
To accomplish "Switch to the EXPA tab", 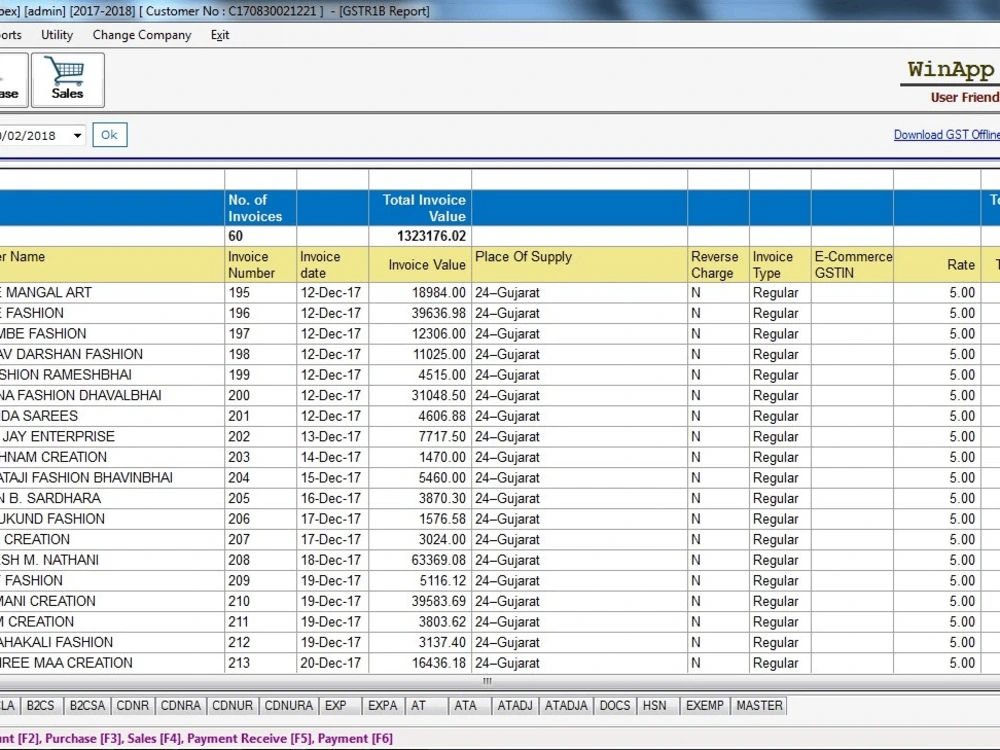I will (x=383, y=705).
